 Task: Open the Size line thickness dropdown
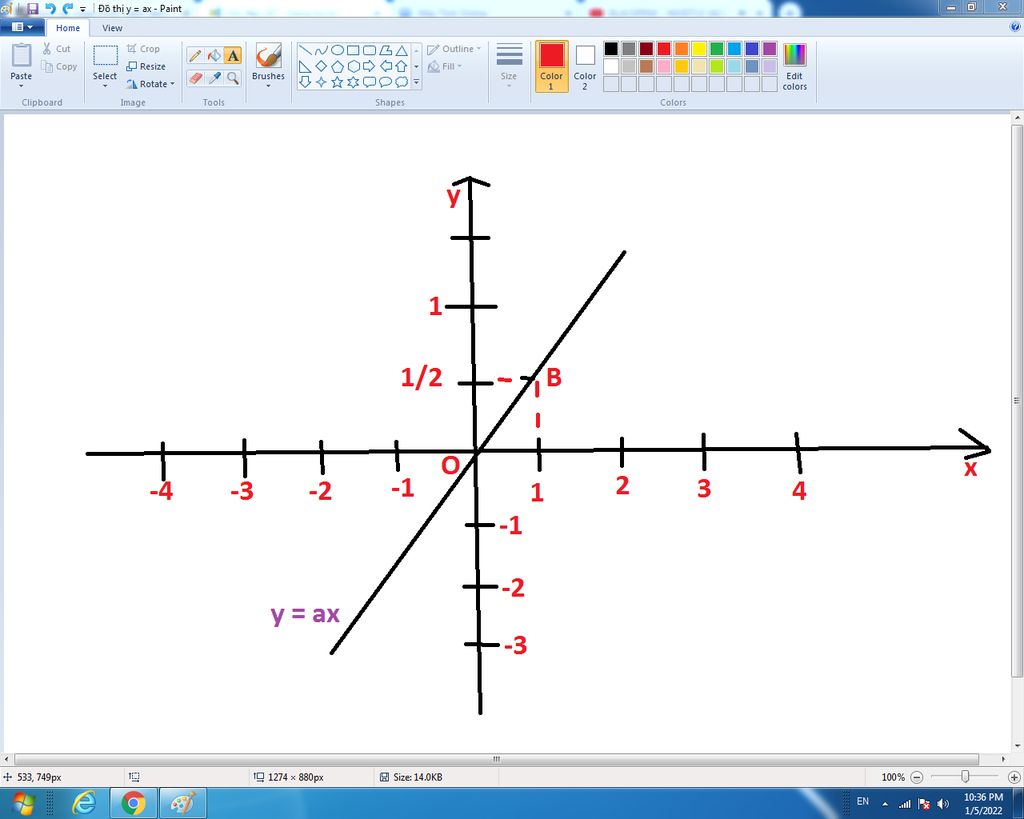[x=509, y=66]
